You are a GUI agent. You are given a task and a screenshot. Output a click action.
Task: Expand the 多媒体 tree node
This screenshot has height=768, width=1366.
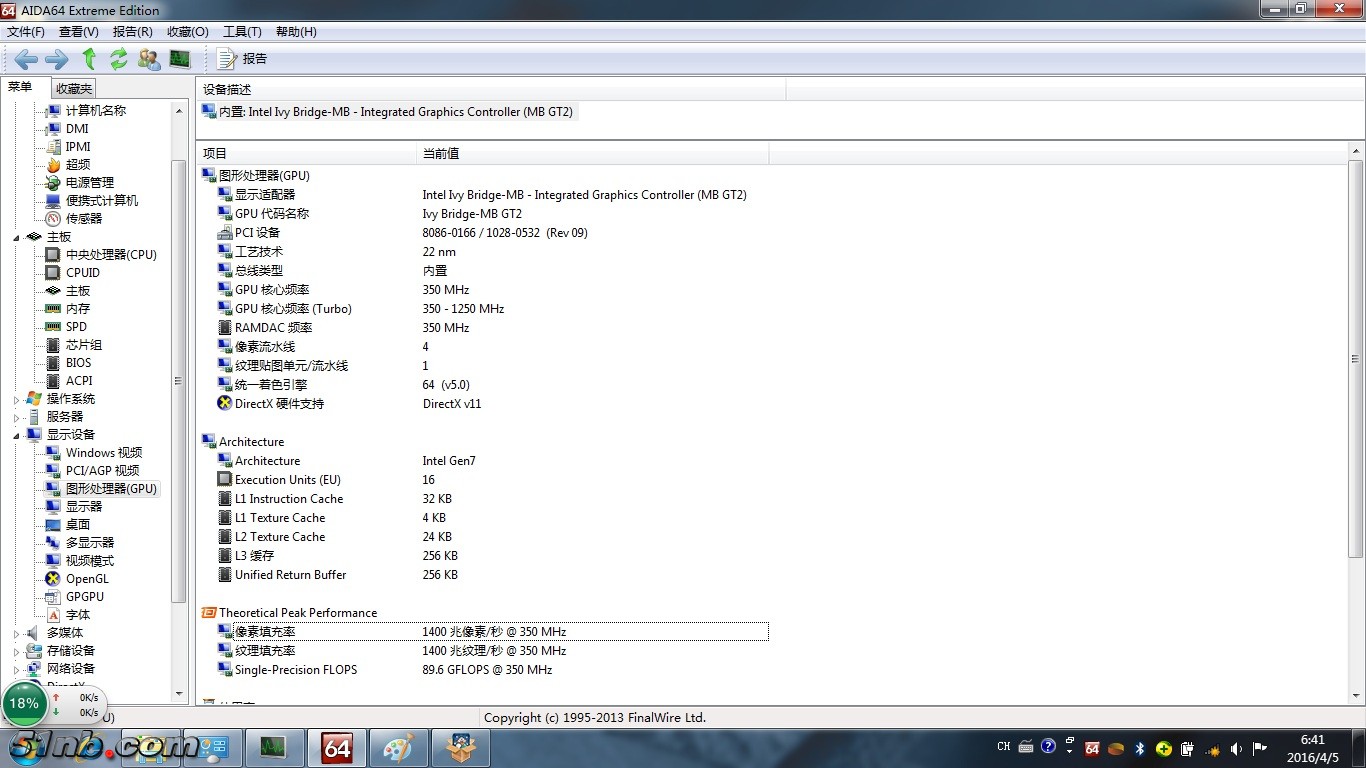click(17, 633)
